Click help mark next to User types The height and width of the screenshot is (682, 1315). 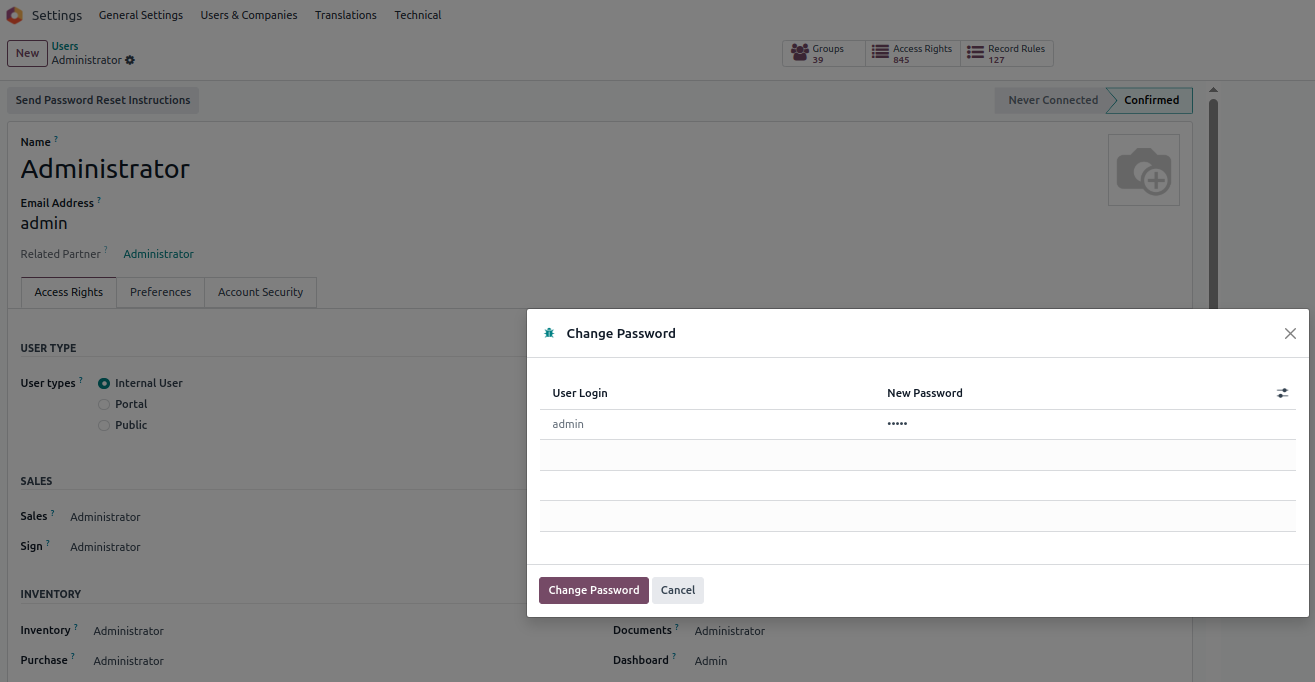[x=81, y=380]
